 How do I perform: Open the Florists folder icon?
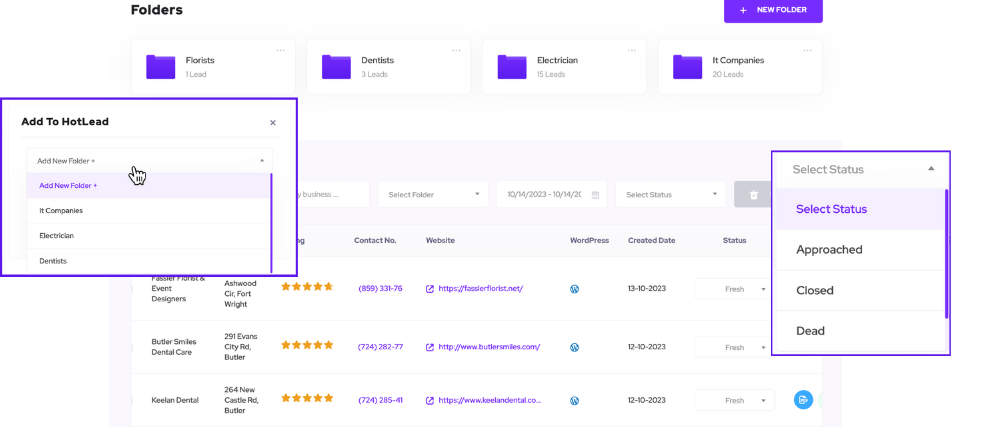pyautogui.click(x=160, y=67)
